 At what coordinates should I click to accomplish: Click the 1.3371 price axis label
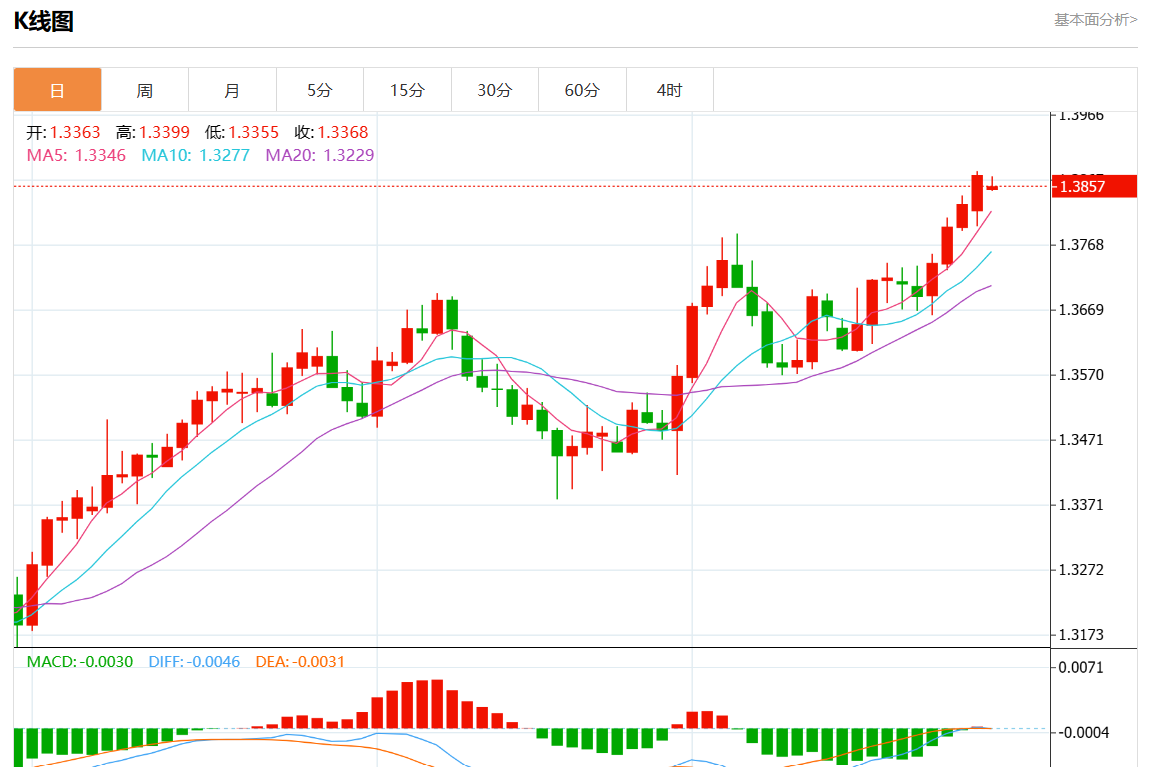click(1081, 504)
